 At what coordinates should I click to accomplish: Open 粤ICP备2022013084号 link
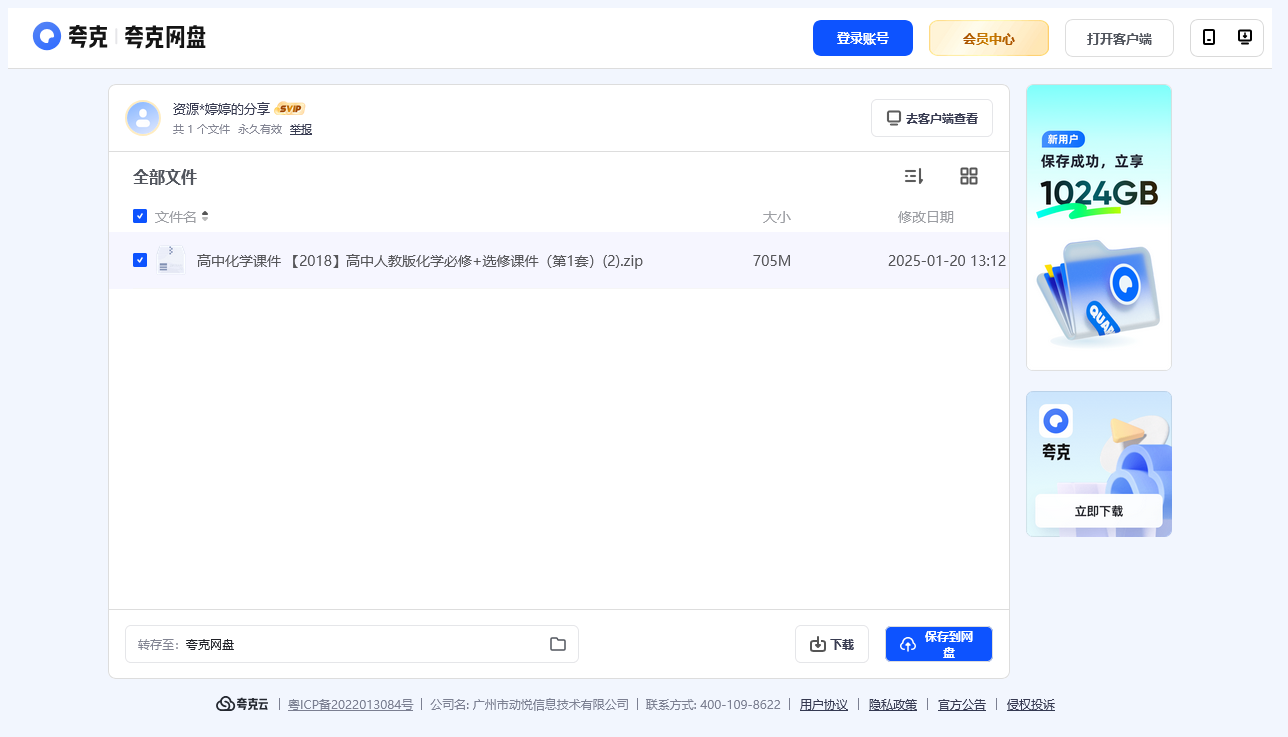pos(350,704)
